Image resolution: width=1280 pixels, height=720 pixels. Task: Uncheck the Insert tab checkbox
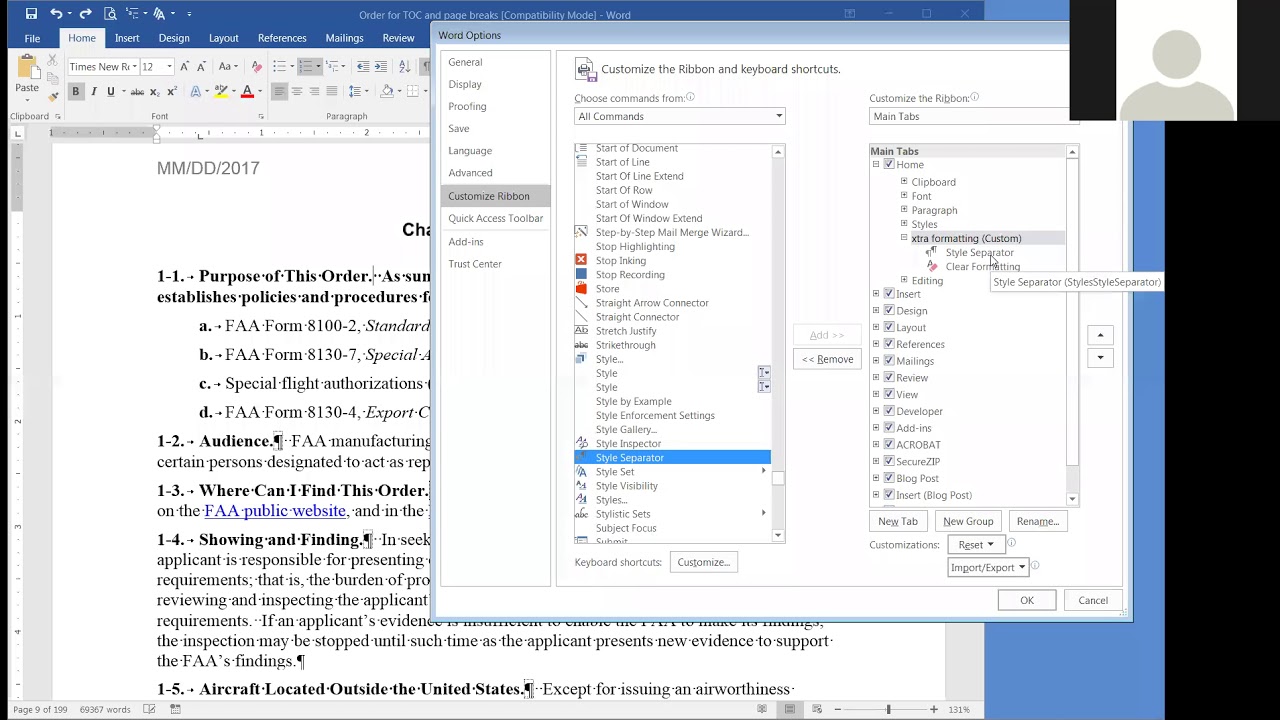pos(889,294)
